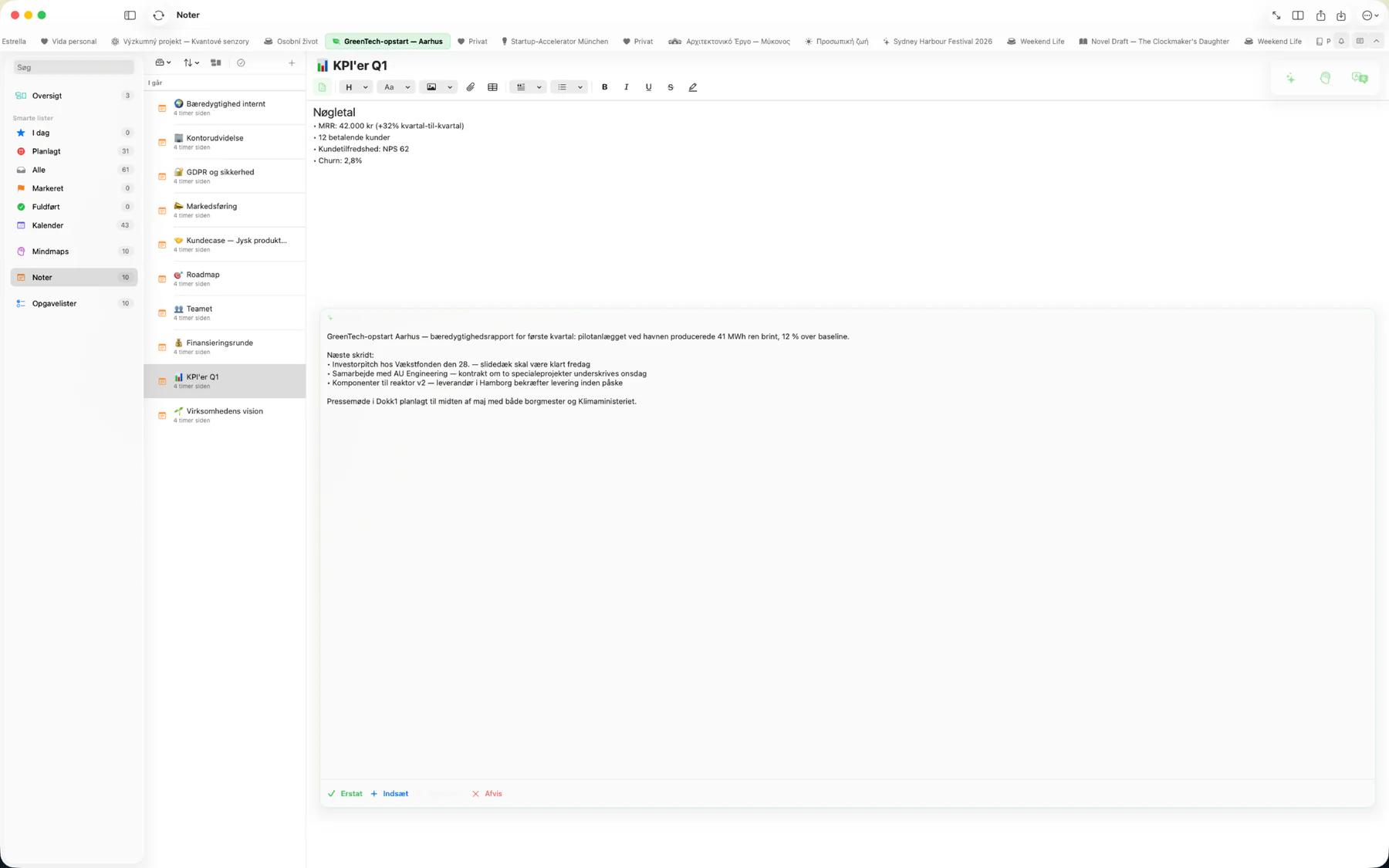Toggle the sidebar panel icon
This screenshot has height=868, width=1389.
tap(130, 15)
